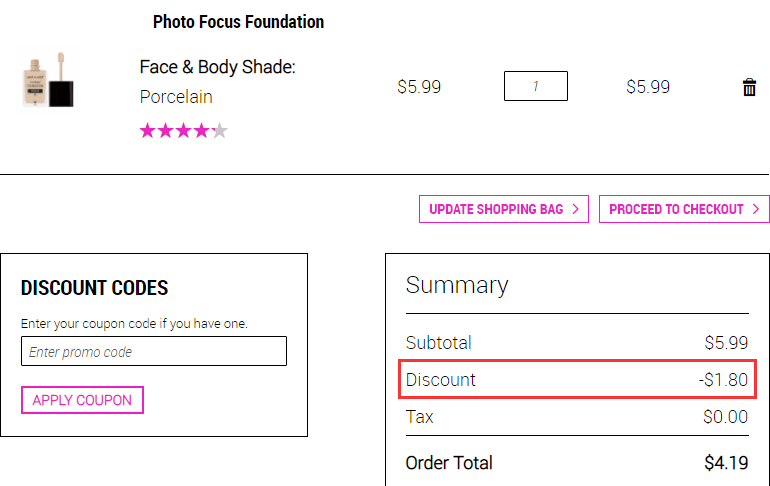Delete item using the trash can icon
Screen dimensions: 770x486
[749, 87]
